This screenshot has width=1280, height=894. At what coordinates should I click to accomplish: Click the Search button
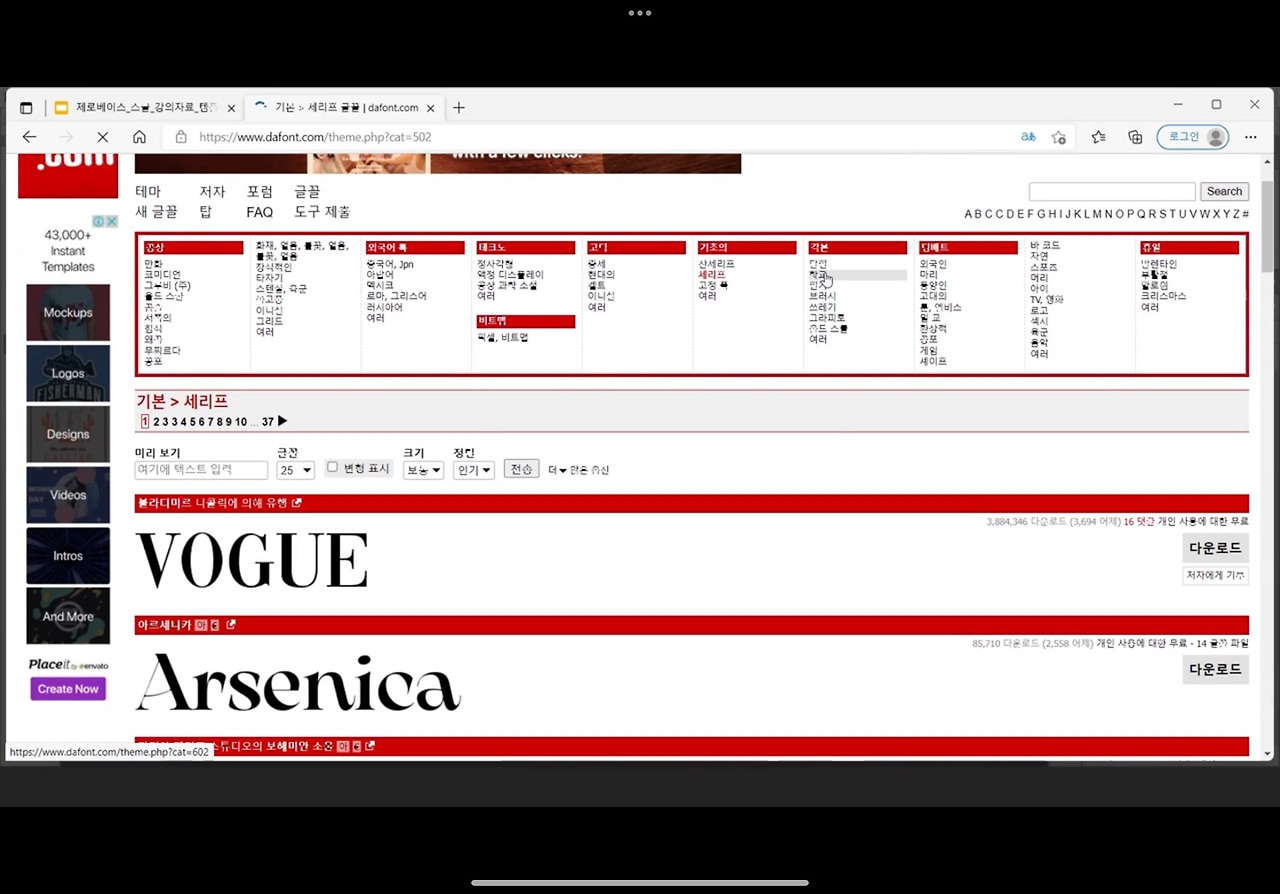point(1224,192)
